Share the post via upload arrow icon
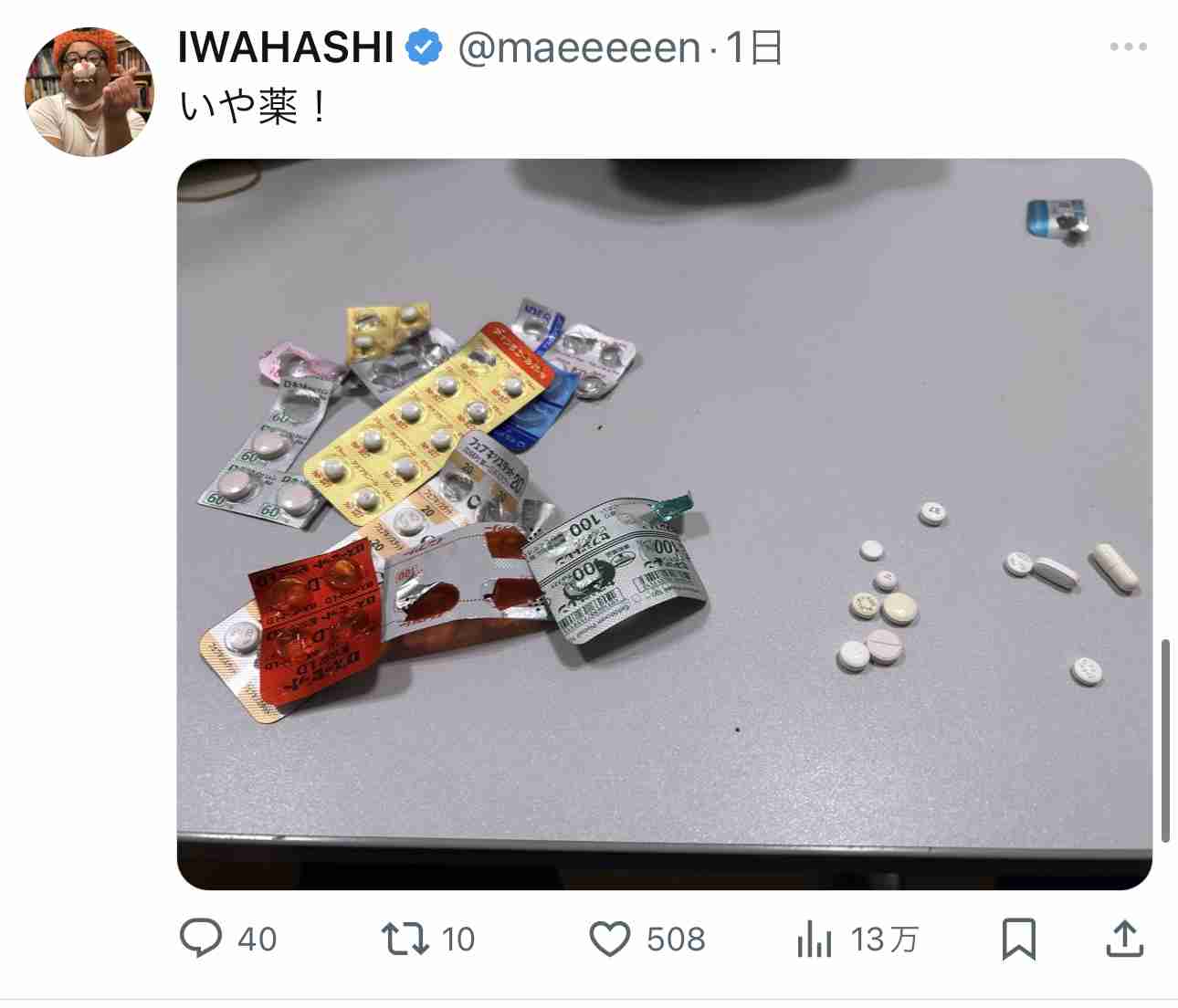This screenshot has width=1178, height=1008. pos(1125,939)
